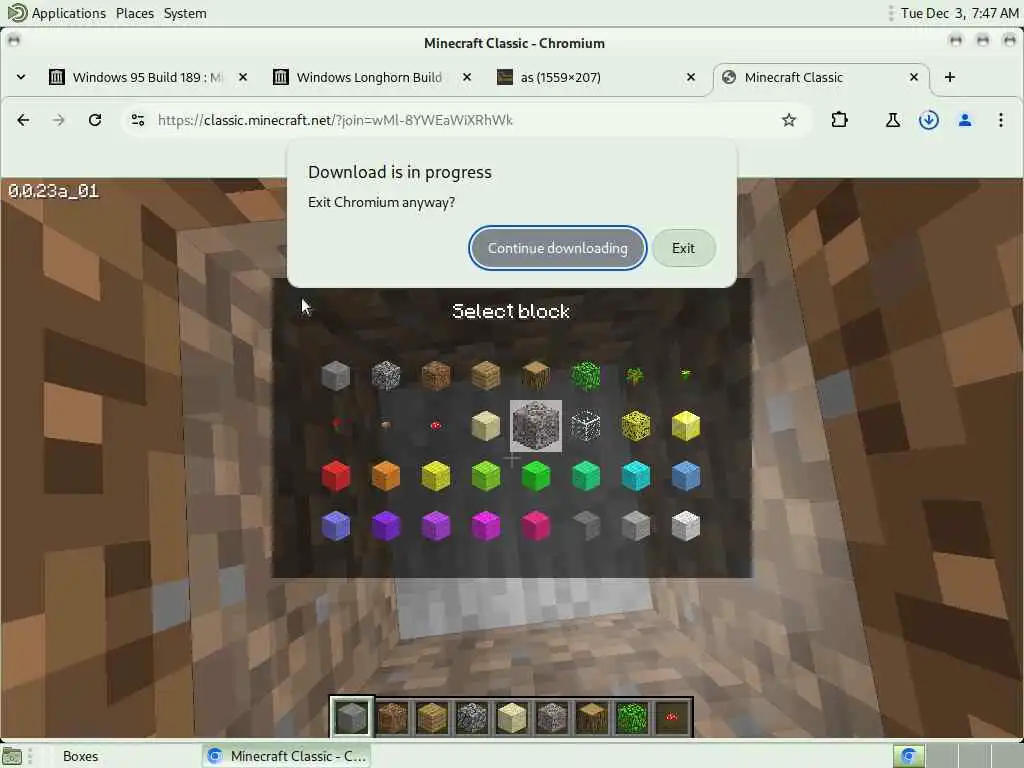Select sand block in the hotbar
Image resolution: width=1024 pixels, height=768 pixels.
point(512,716)
